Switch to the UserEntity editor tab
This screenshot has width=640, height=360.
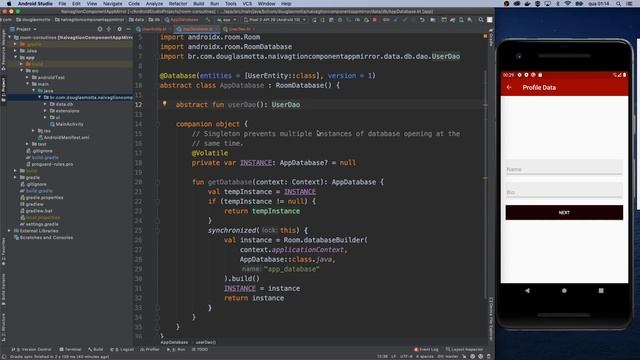154,29
